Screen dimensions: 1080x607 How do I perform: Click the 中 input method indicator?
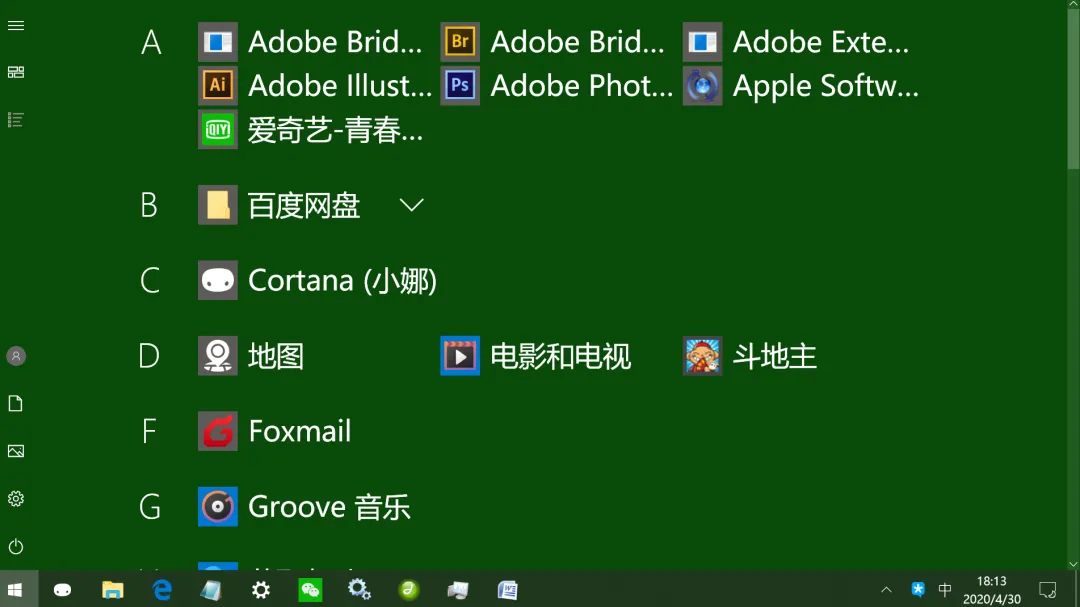coord(944,589)
